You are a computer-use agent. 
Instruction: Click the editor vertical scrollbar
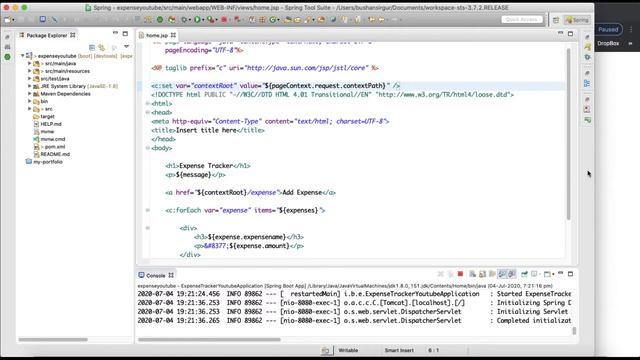pos(568,133)
